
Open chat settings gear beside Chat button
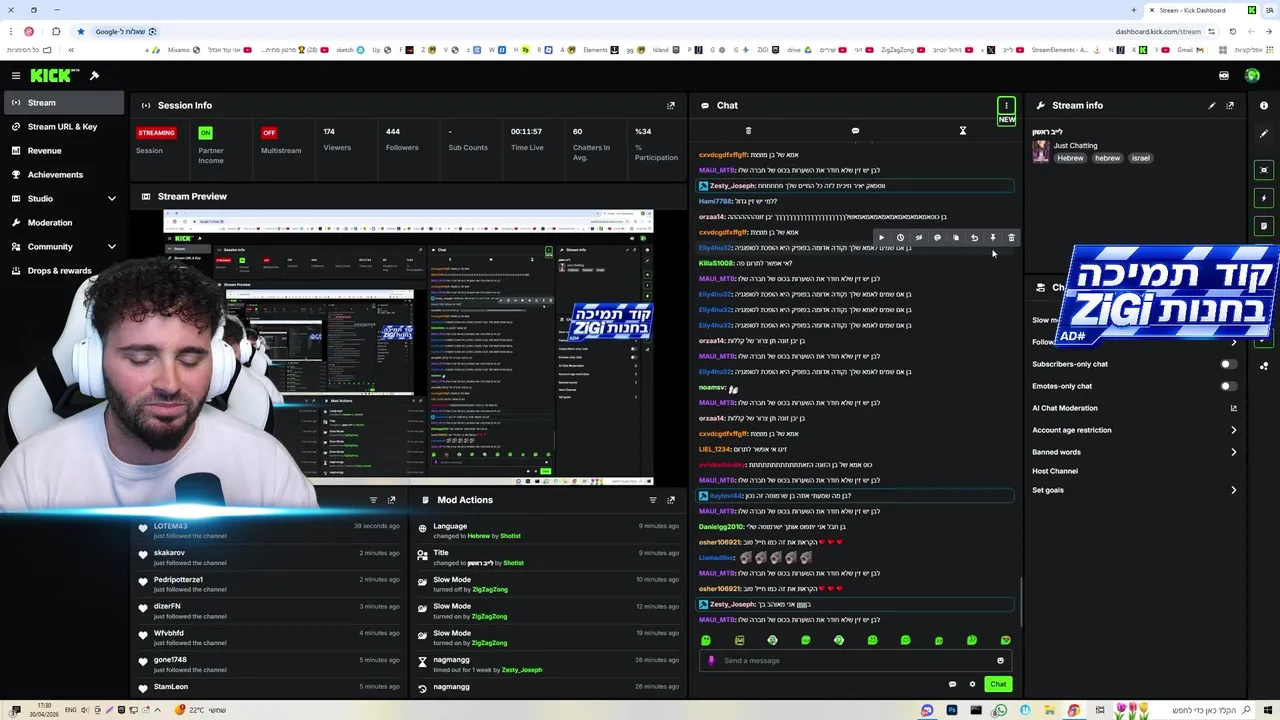tap(972, 684)
